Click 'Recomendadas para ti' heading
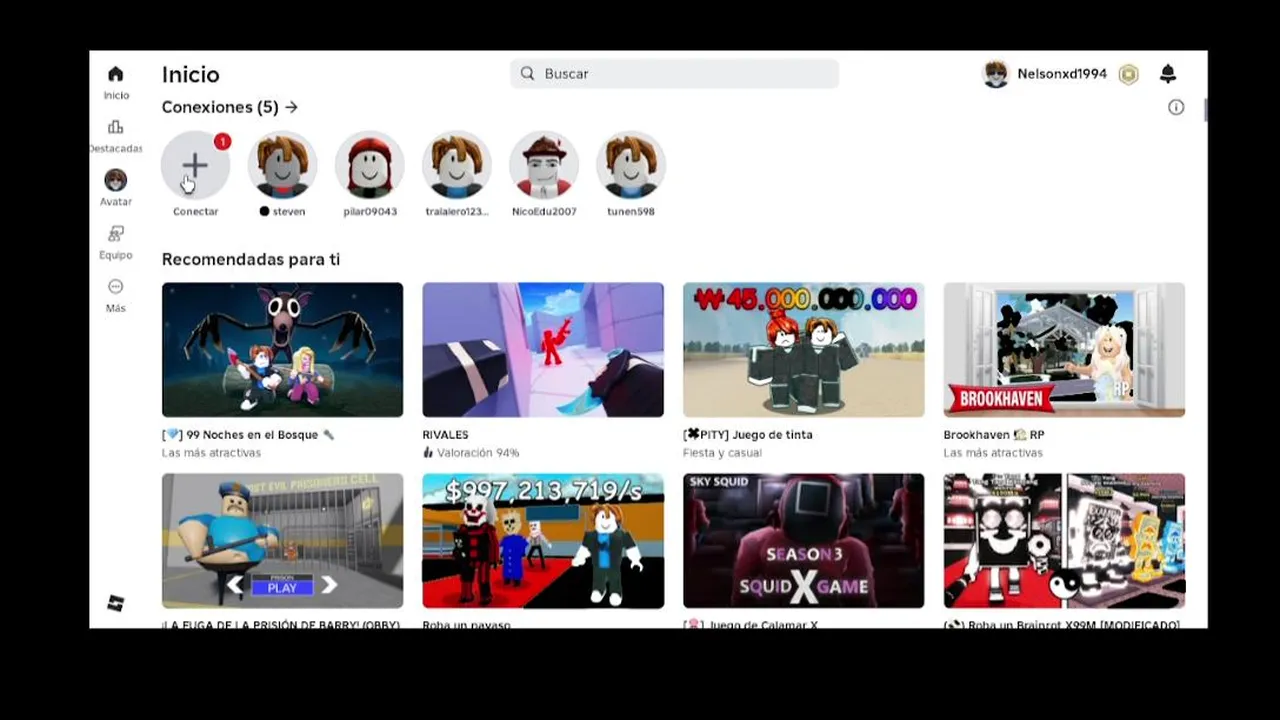This screenshot has width=1280, height=720. (x=251, y=259)
